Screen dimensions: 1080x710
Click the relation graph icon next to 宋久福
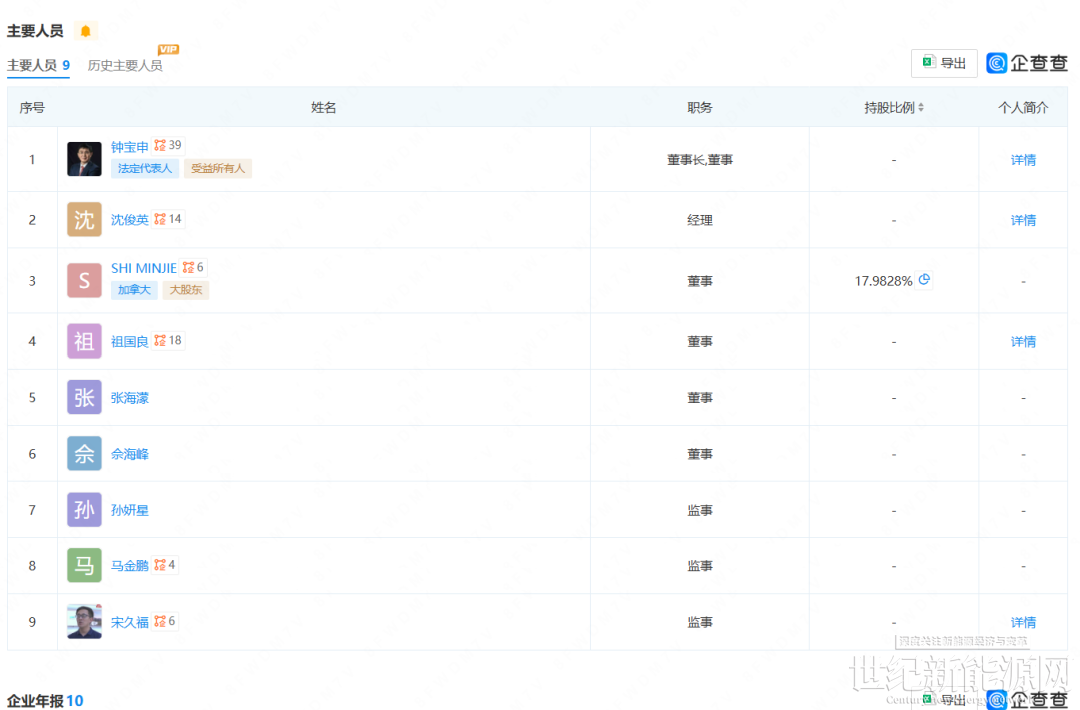point(160,621)
